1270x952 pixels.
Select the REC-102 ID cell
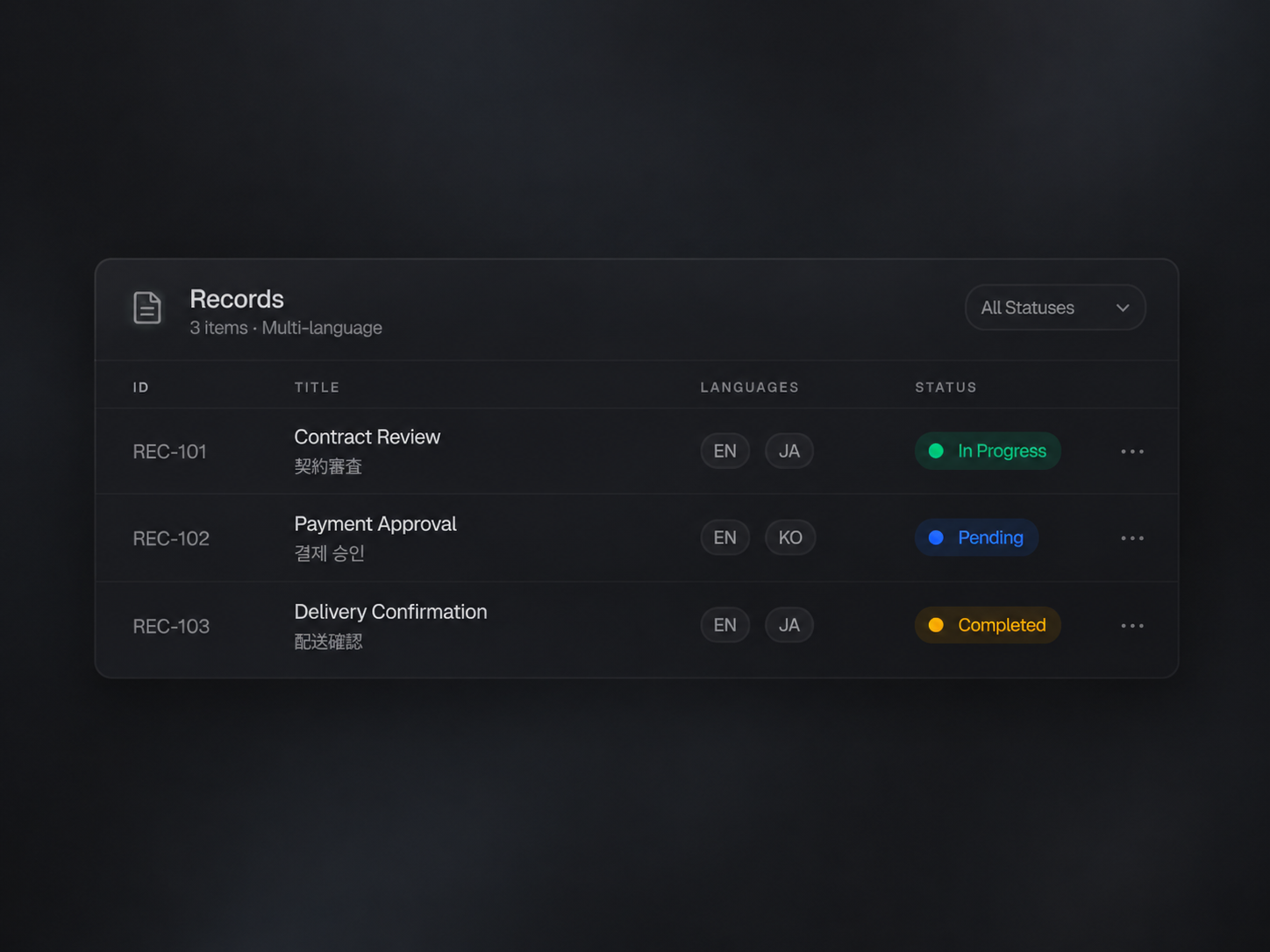tap(171, 538)
